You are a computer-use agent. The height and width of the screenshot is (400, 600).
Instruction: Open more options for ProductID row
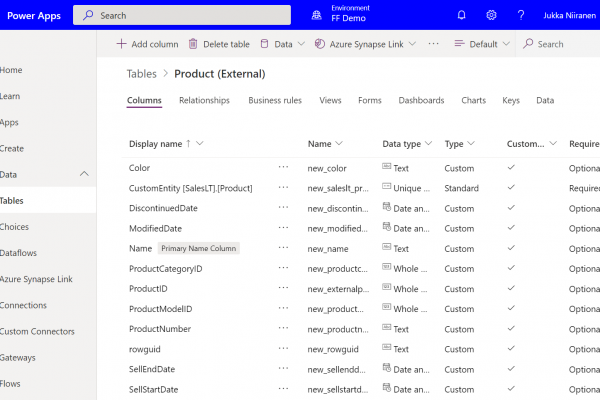tap(284, 288)
